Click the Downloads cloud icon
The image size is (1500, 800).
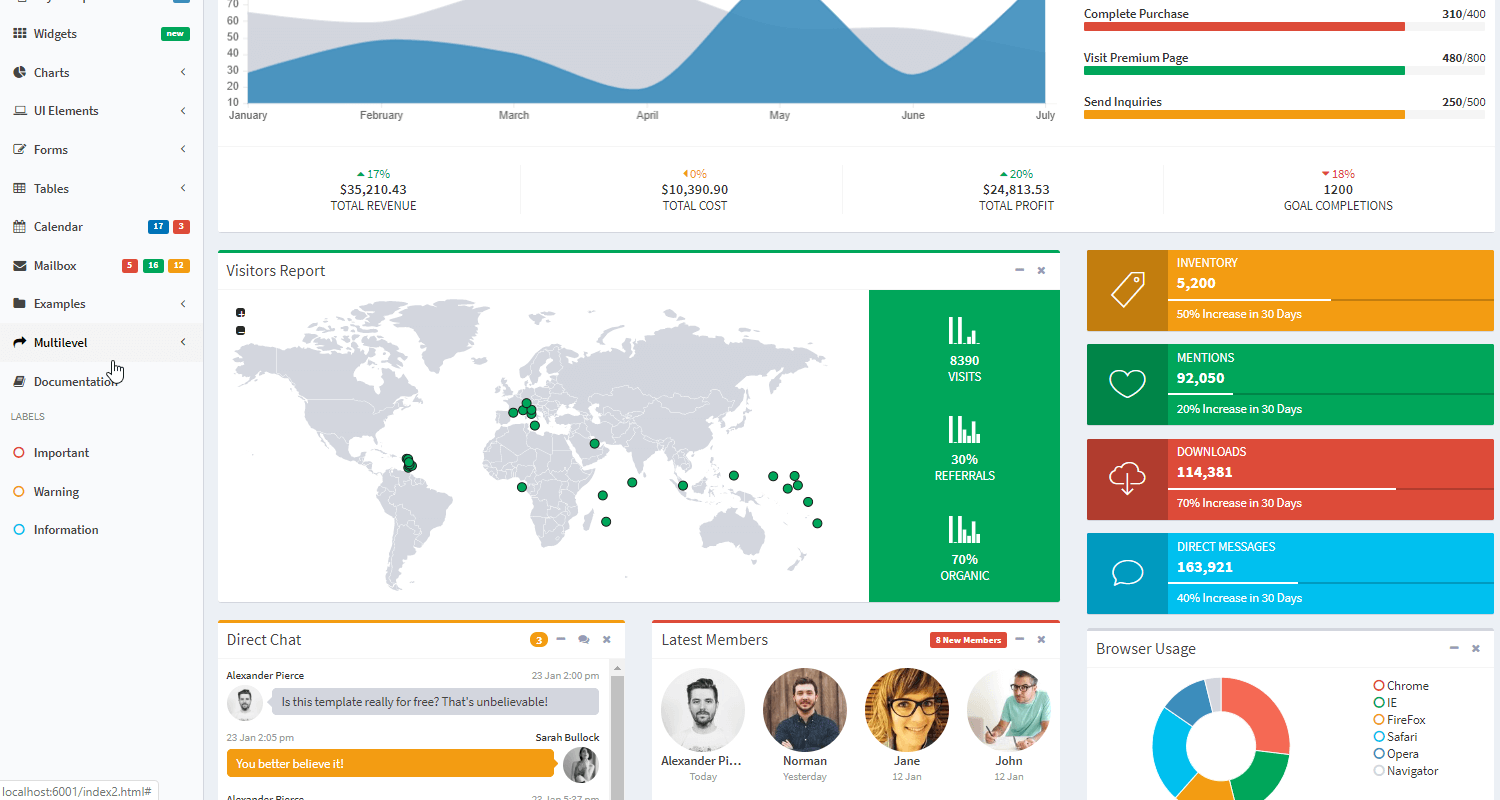(1127, 479)
